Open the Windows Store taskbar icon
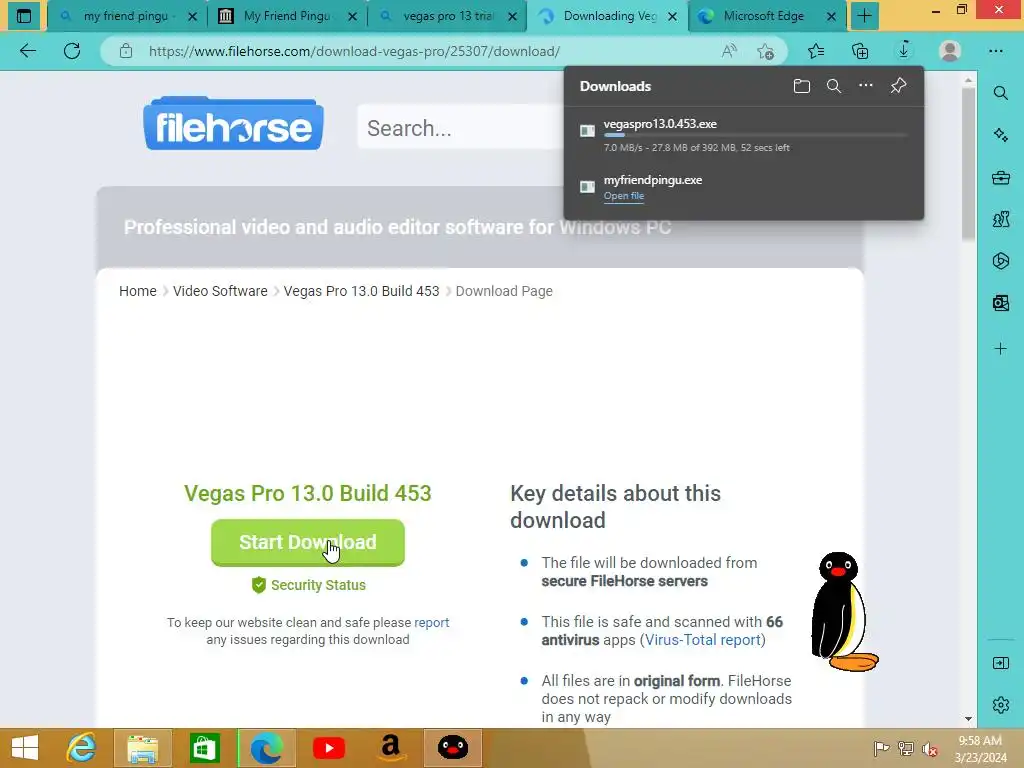This screenshot has width=1024, height=768. point(204,748)
